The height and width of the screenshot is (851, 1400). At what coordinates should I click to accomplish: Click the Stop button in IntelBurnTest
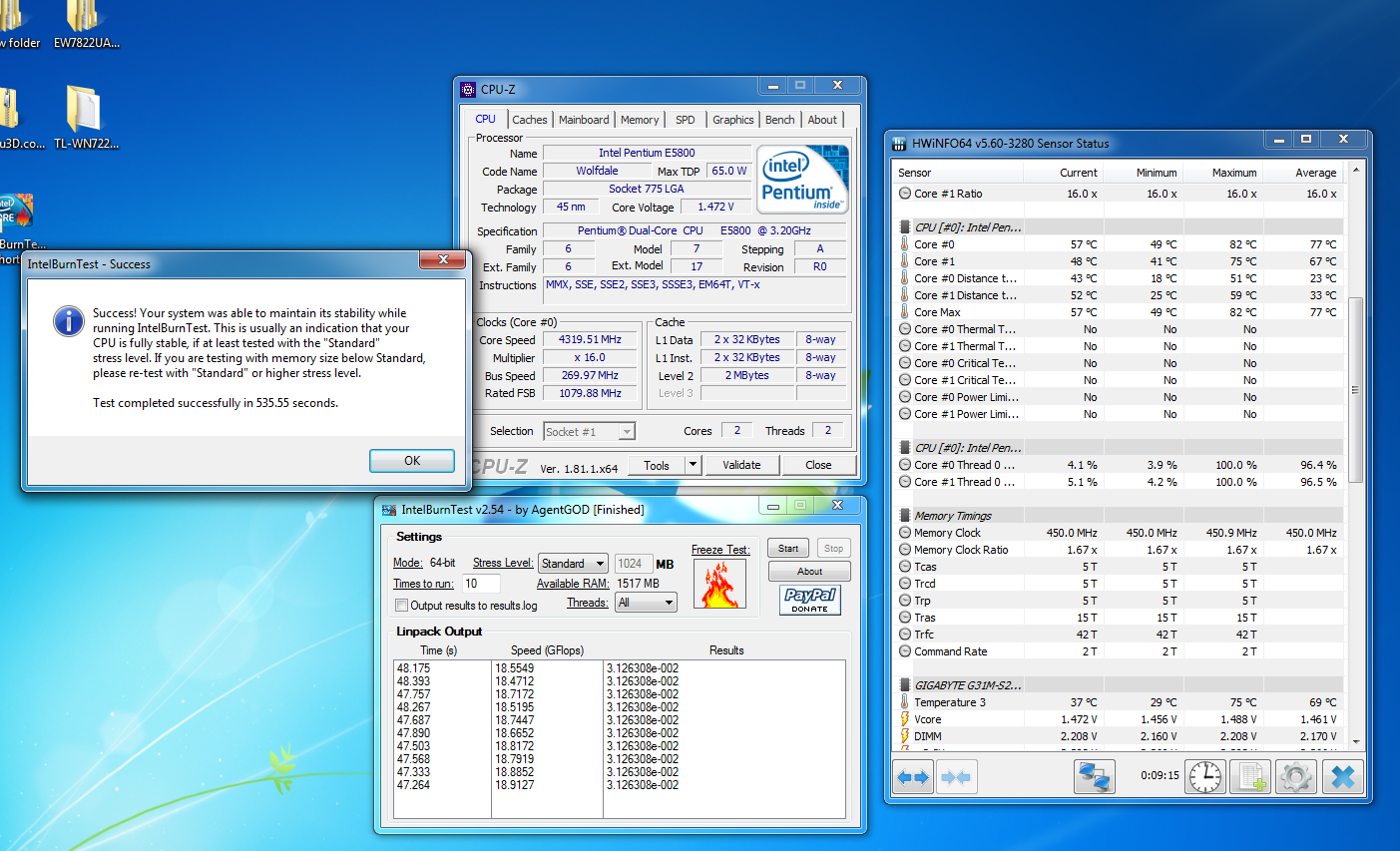tap(834, 548)
